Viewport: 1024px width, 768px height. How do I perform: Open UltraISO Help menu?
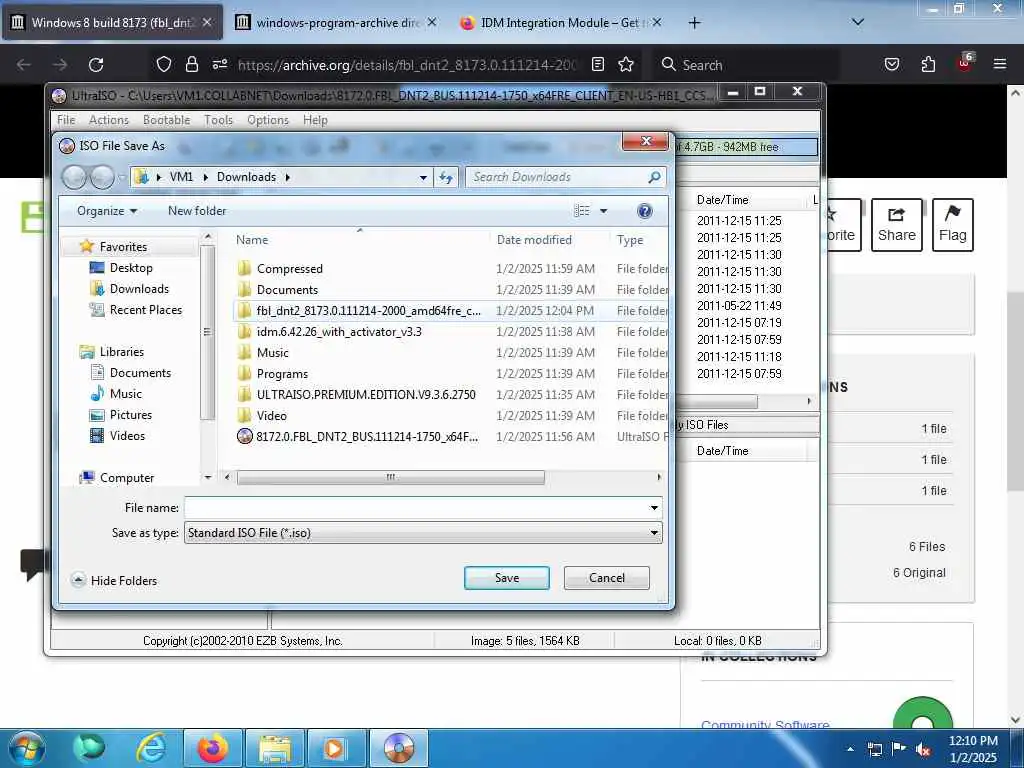(x=315, y=120)
